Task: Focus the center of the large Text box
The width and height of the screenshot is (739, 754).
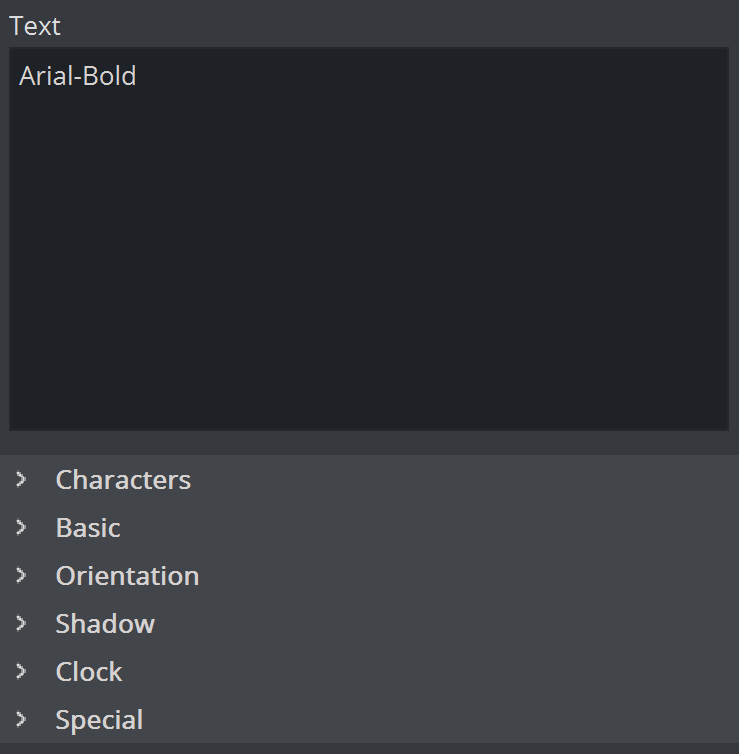Action: 369,239
